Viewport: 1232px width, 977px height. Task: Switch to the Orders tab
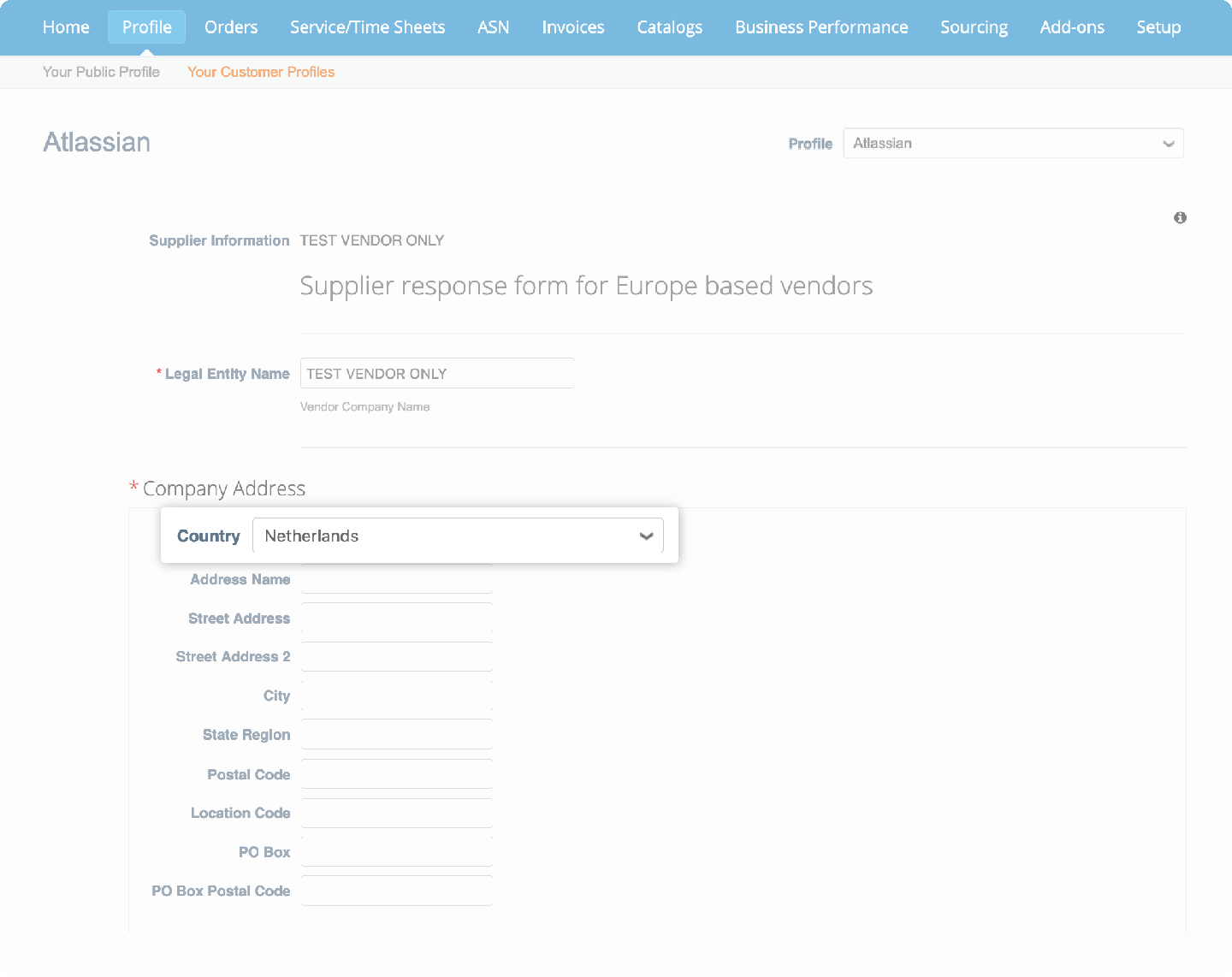tap(231, 27)
